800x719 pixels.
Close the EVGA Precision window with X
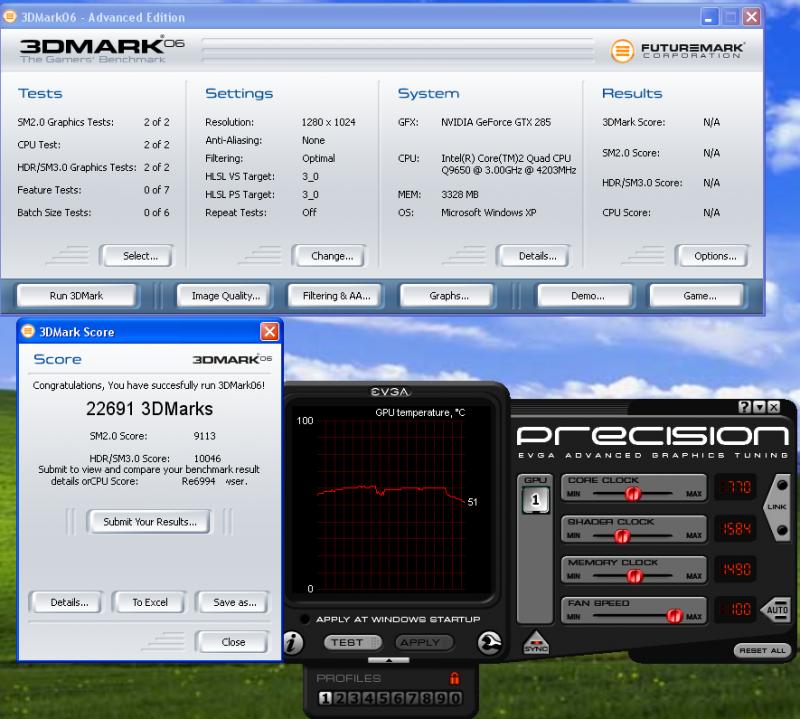pyautogui.click(x=774, y=407)
